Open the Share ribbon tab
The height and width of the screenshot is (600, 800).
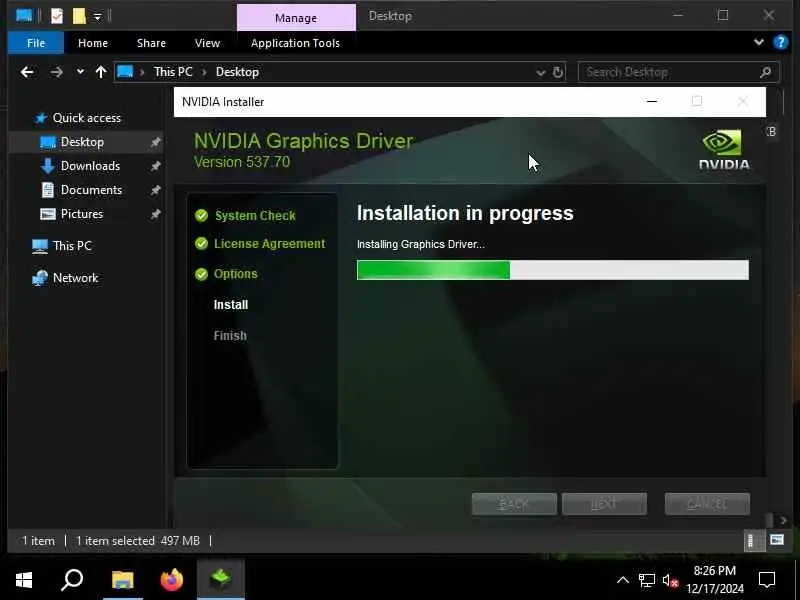click(x=151, y=43)
